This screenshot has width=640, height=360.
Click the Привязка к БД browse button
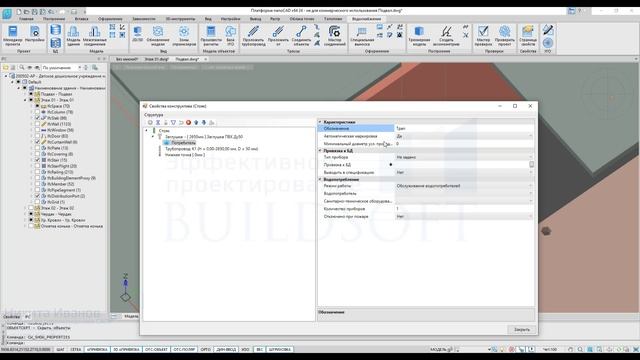tap(531, 164)
